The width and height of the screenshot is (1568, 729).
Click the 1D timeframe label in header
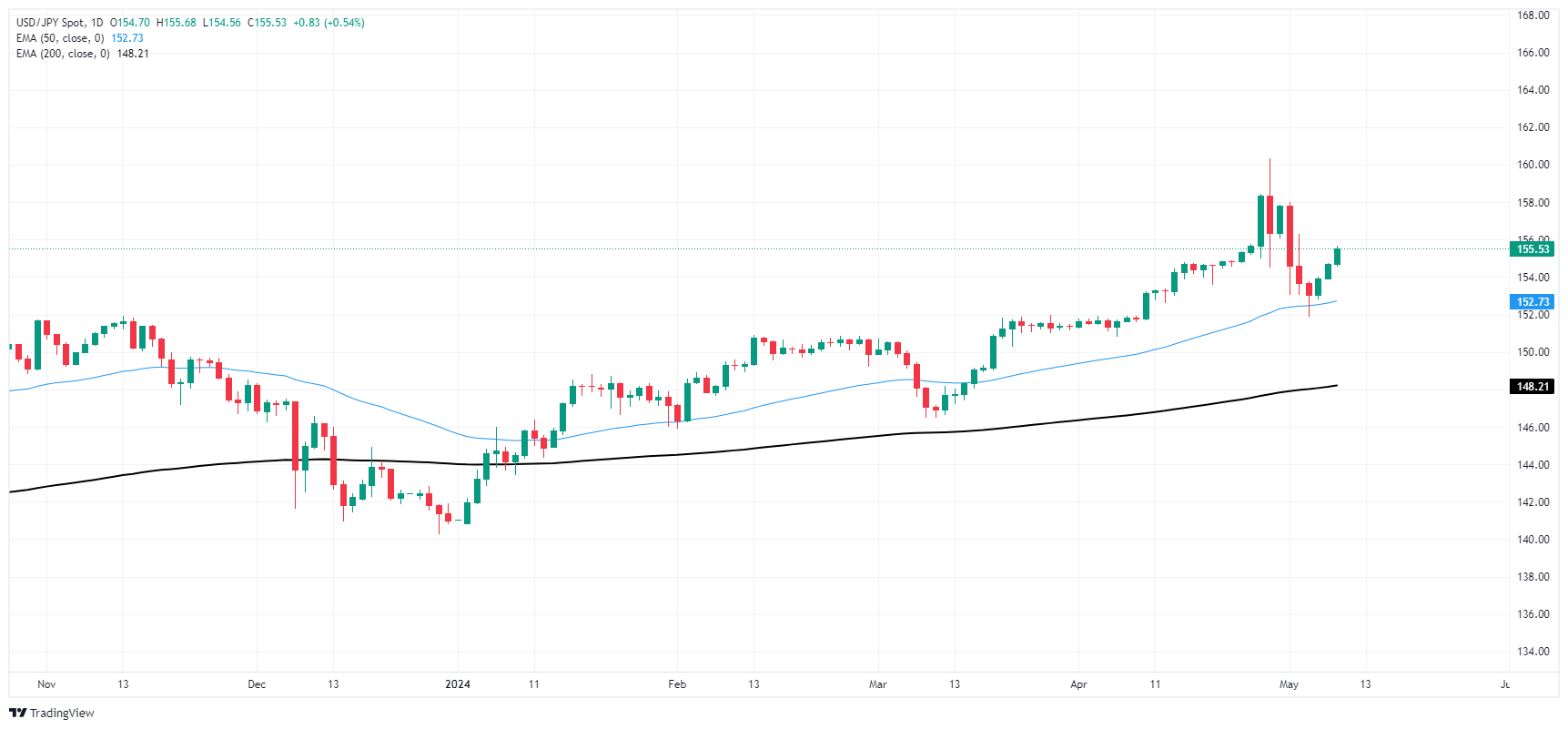96,23
